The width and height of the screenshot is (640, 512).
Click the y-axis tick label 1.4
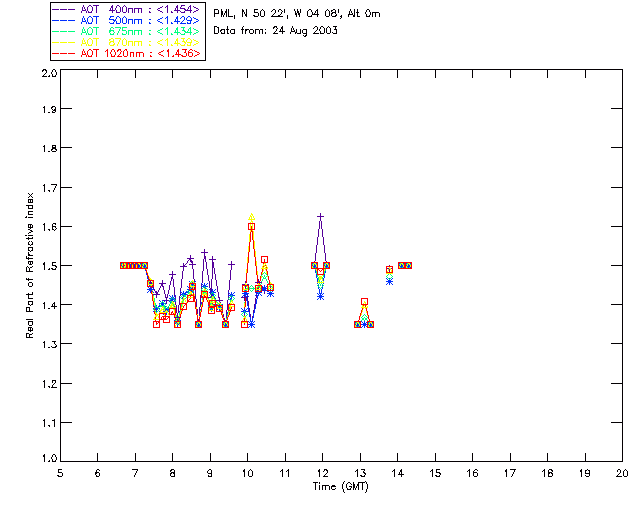(49, 305)
